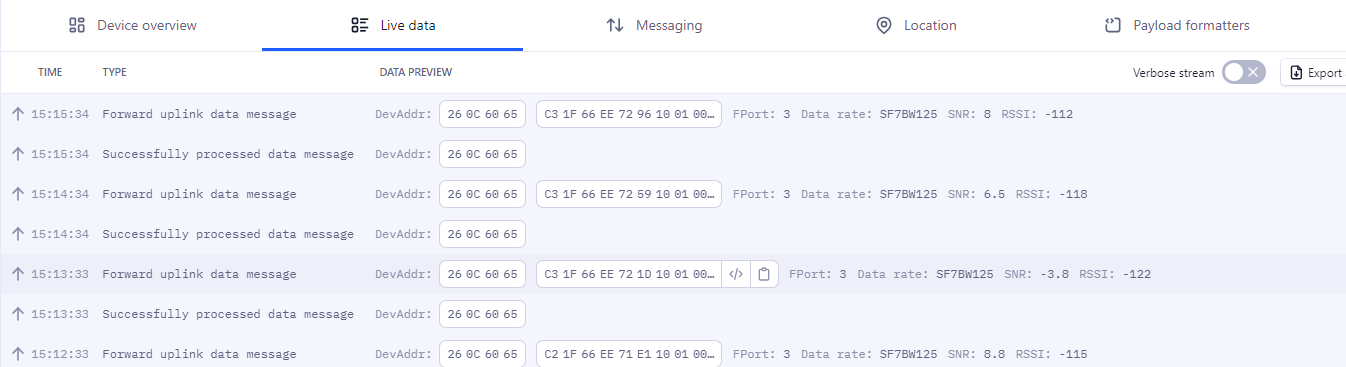Click the Messaging up-down arrows icon

[615, 25]
